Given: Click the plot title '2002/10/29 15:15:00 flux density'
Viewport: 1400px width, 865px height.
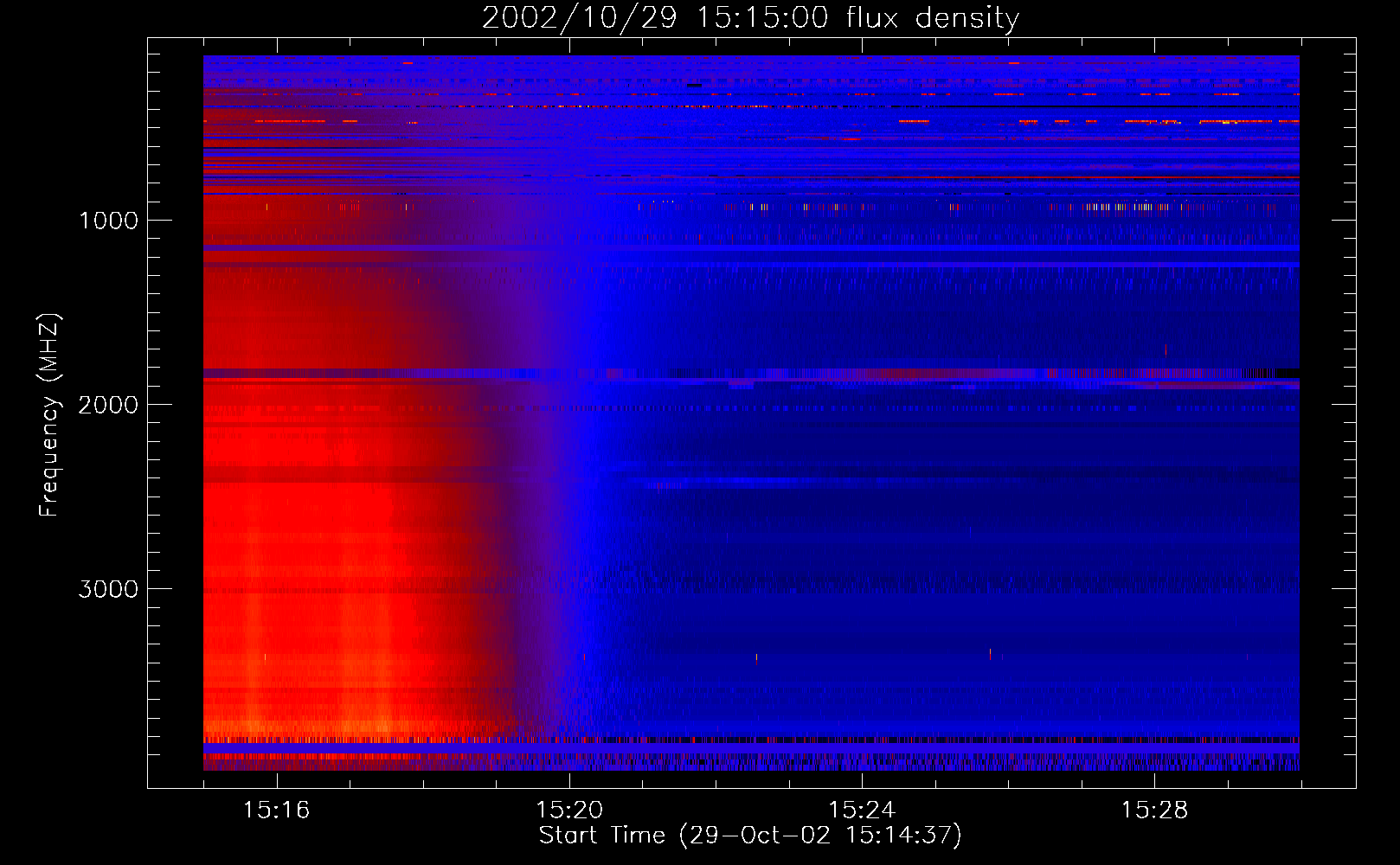Looking at the screenshot, I should point(750,17).
